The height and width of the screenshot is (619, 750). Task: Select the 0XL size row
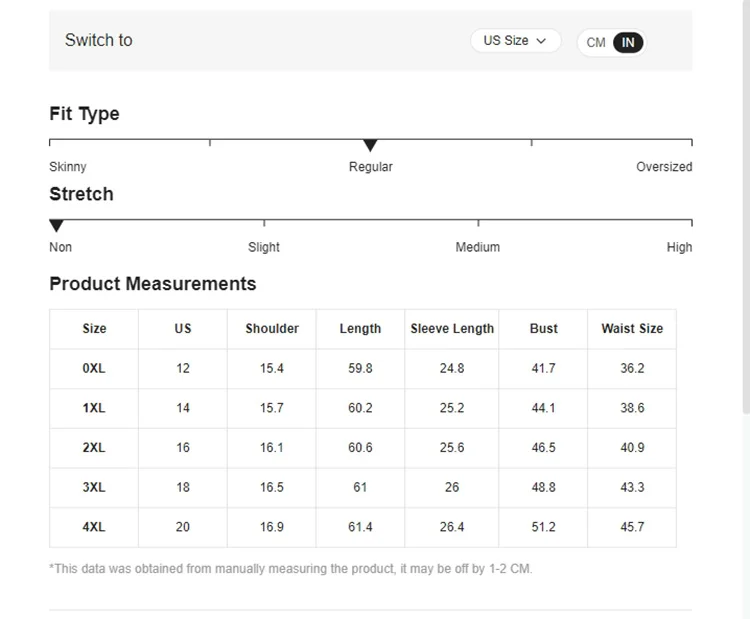click(94, 368)
